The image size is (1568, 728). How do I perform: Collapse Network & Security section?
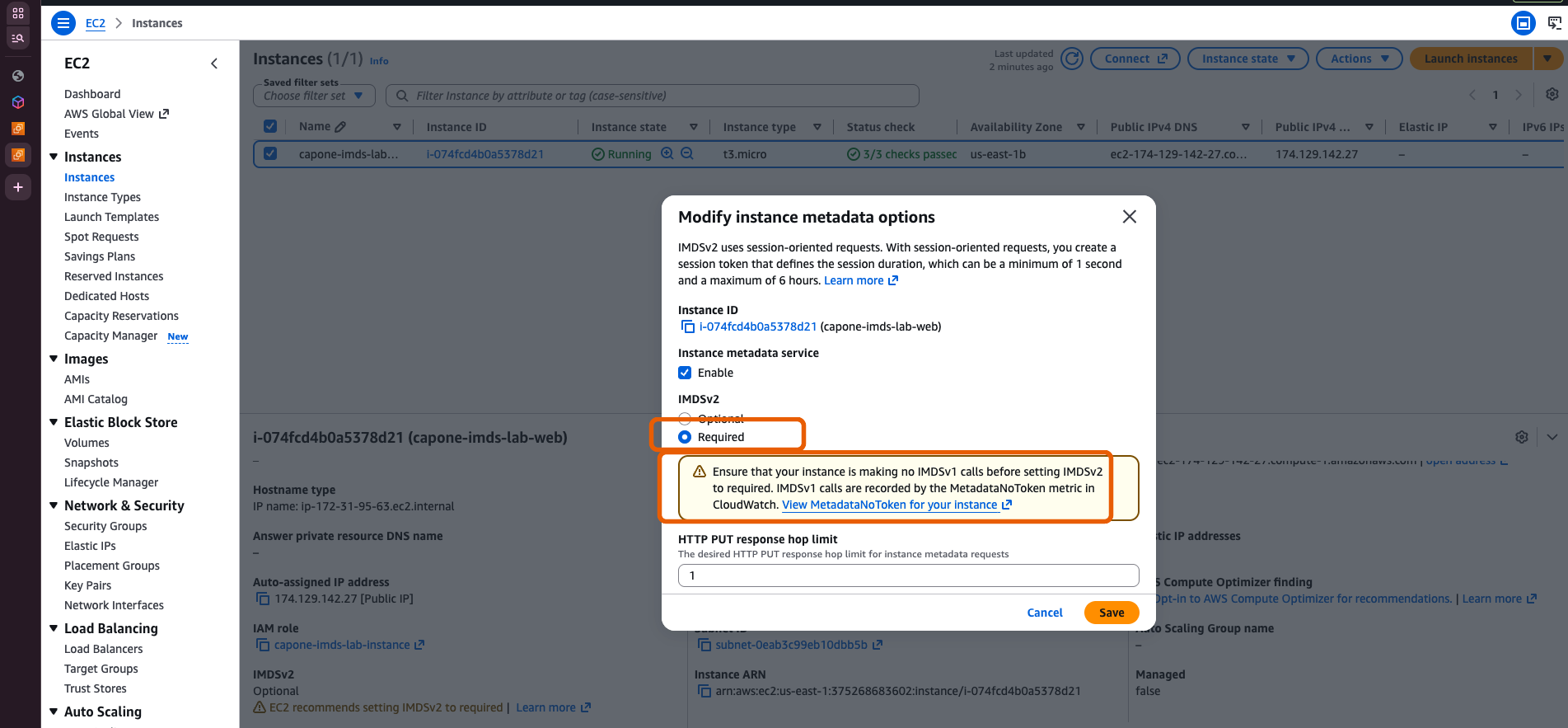point(54,505)
